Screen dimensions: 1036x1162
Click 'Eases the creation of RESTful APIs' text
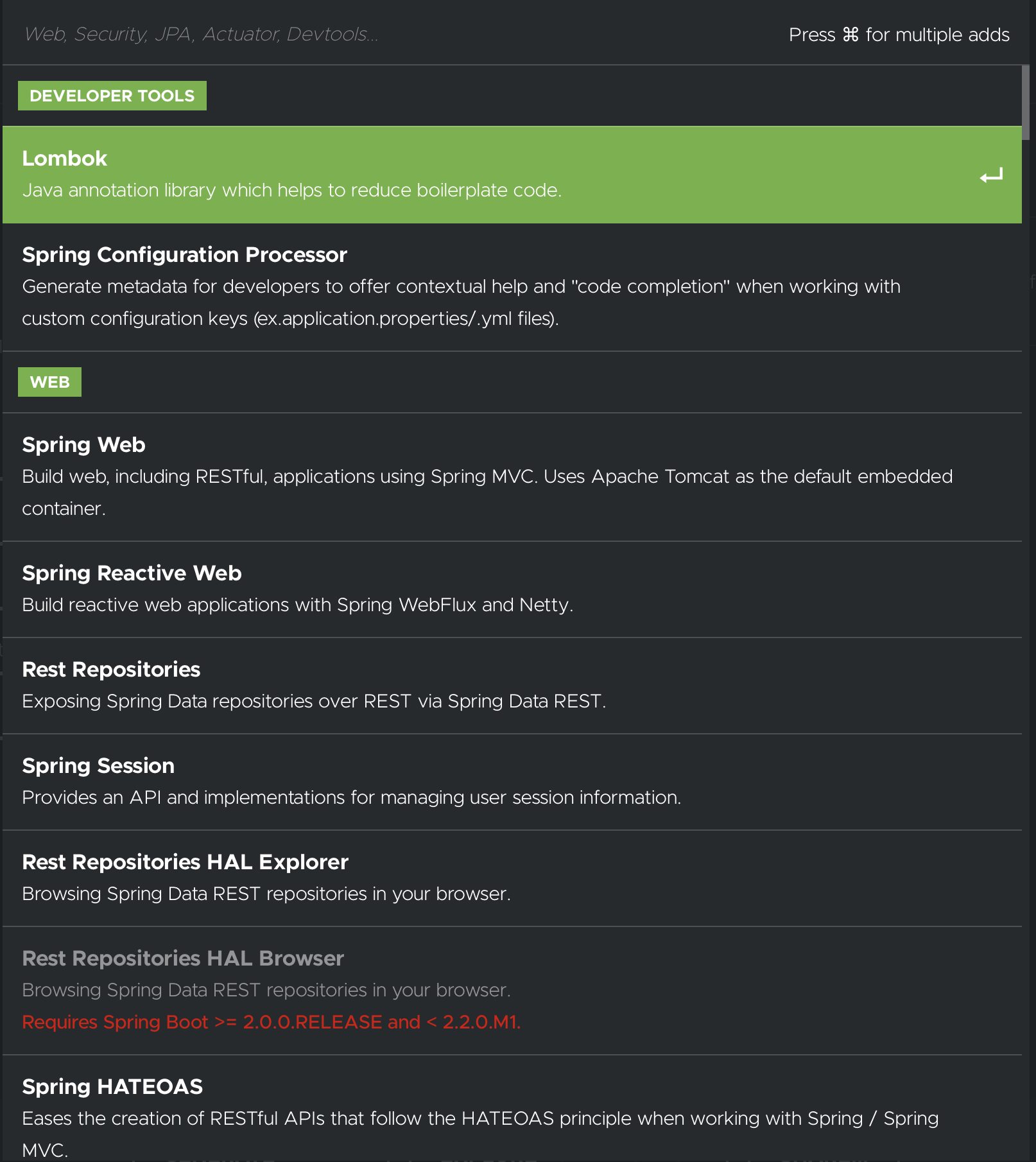tap(480, 1134)
